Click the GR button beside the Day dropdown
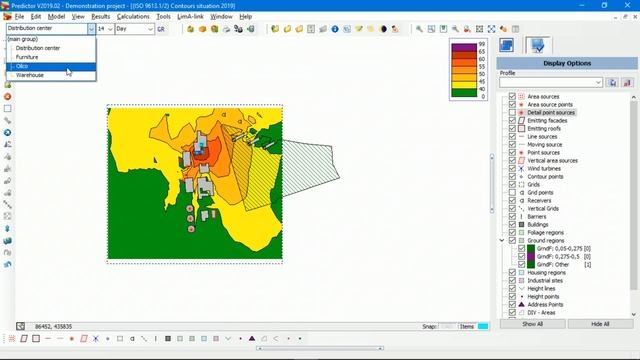 (161, 29)
